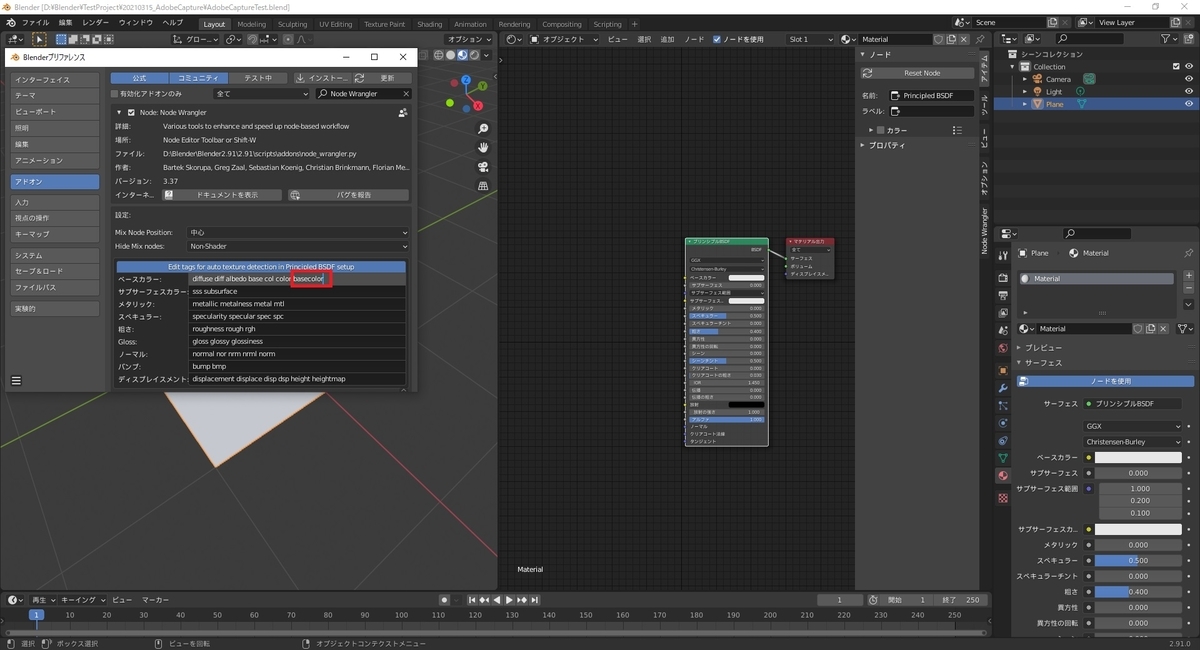
Task: Click the pan view hand icon
Action: [x=483, y=148]
